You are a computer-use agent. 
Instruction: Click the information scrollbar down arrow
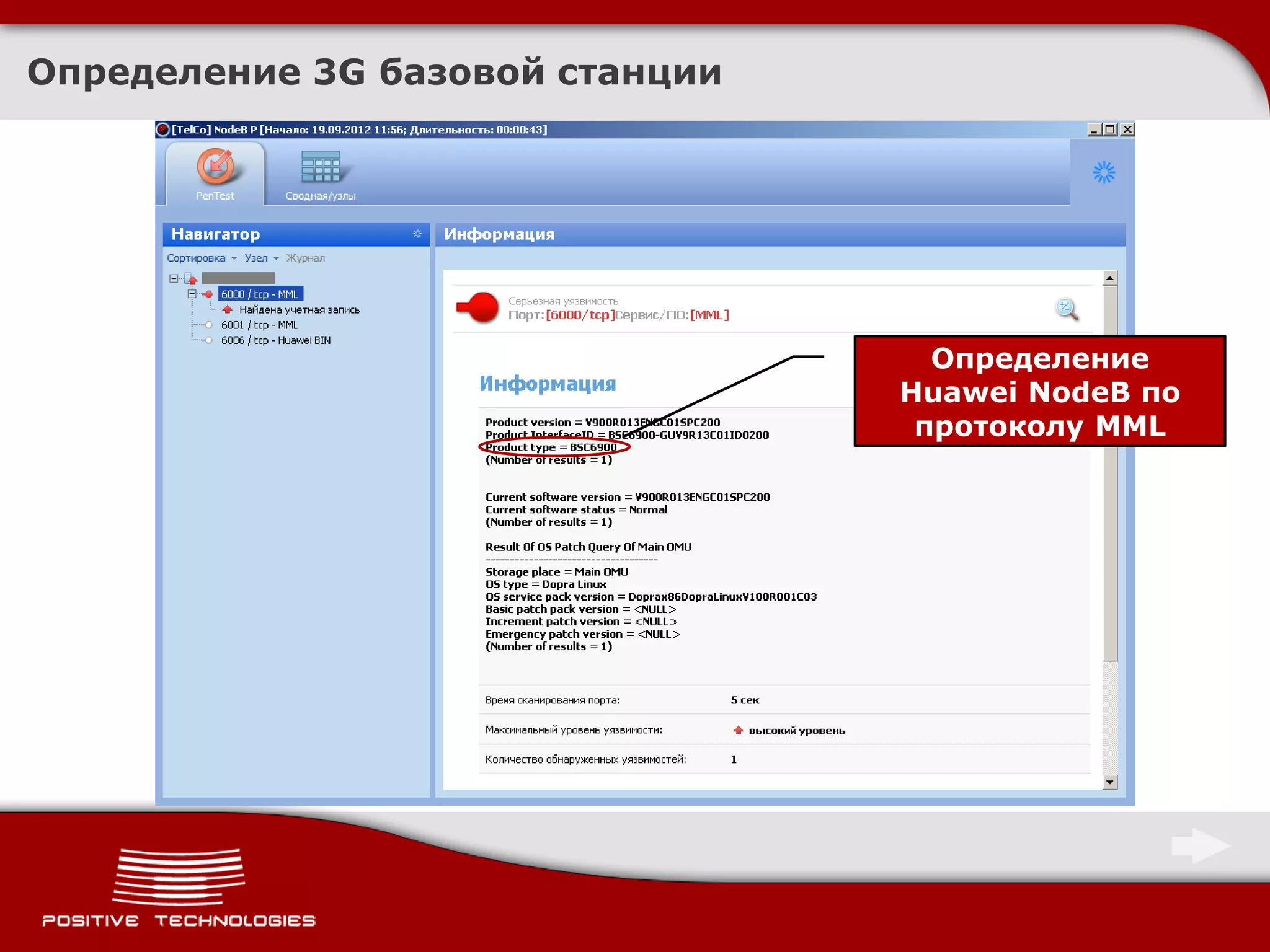click(1110, 782)
